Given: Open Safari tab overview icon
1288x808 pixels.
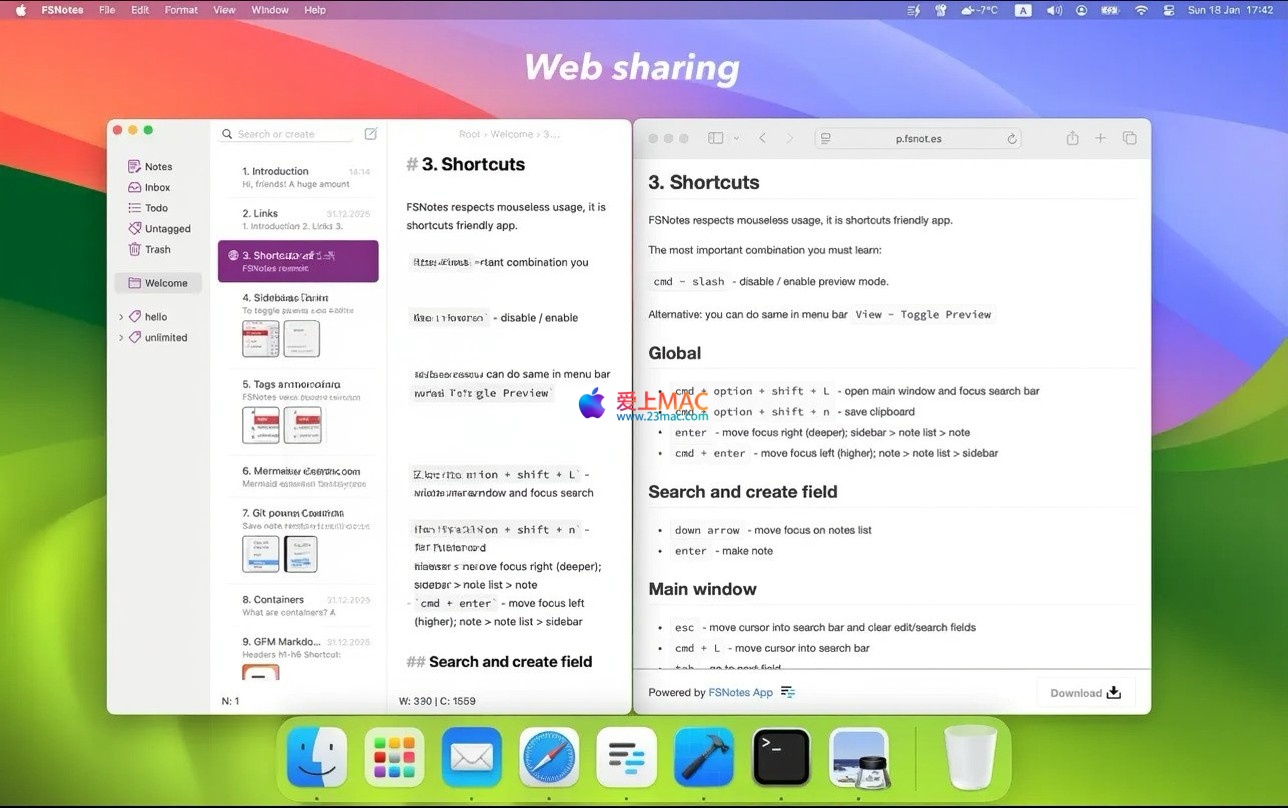Looking at the screenshot, I should point(1129,138).
